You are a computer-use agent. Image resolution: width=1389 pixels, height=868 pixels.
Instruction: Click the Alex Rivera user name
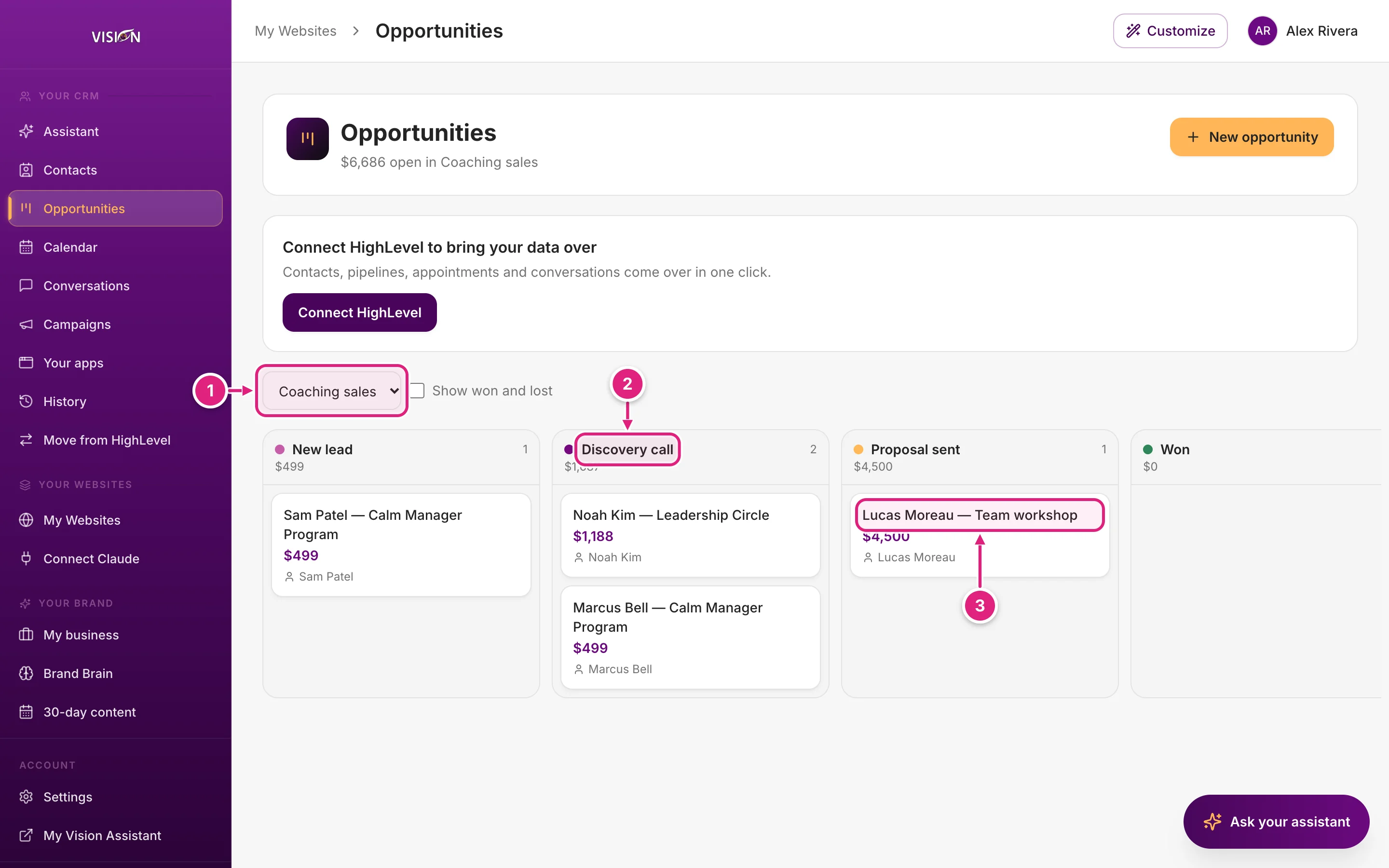(1322, 31)
